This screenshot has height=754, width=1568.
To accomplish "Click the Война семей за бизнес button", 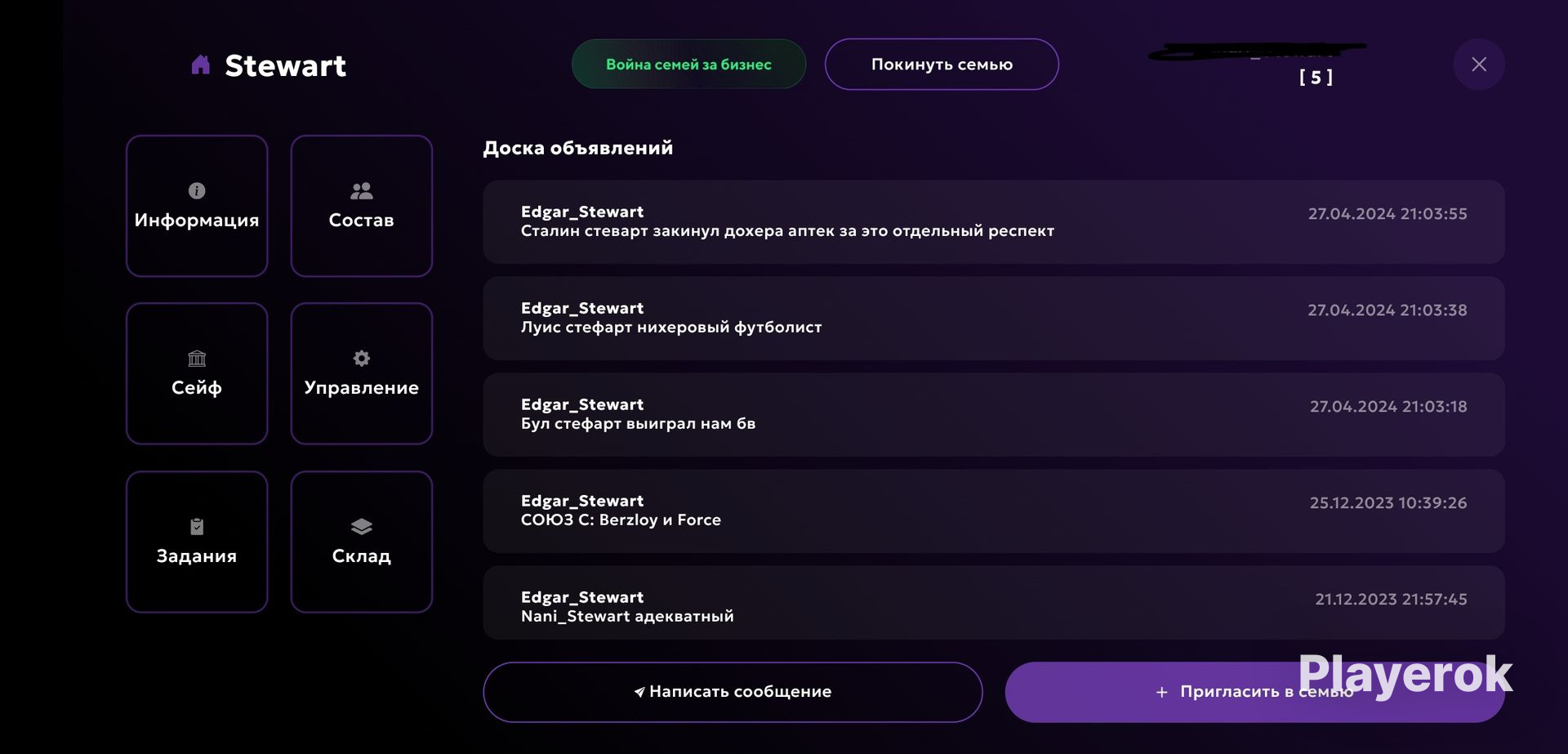I will (688, 65).
